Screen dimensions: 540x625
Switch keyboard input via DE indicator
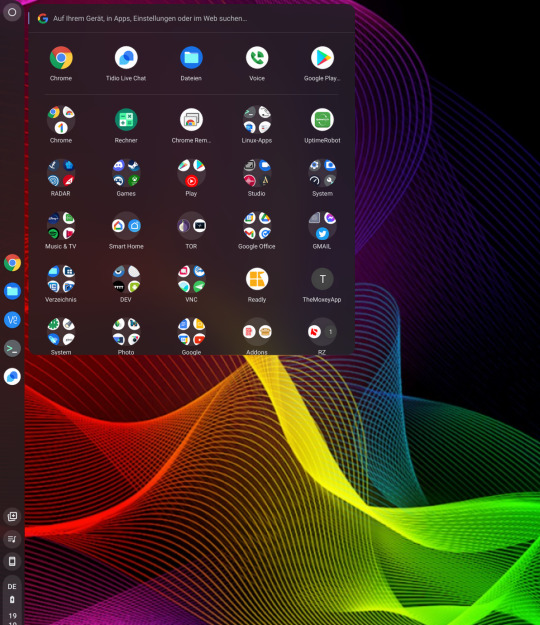click(12, 587)
